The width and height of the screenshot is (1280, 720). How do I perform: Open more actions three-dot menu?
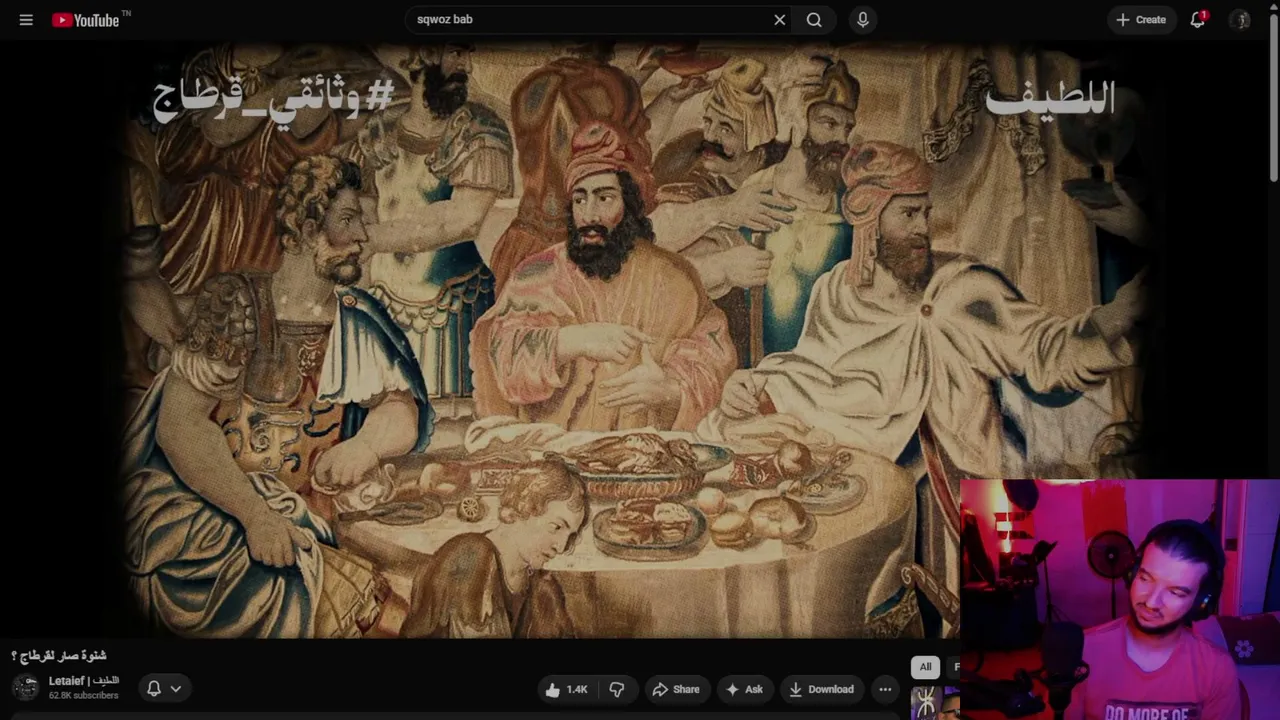[885, 689]
